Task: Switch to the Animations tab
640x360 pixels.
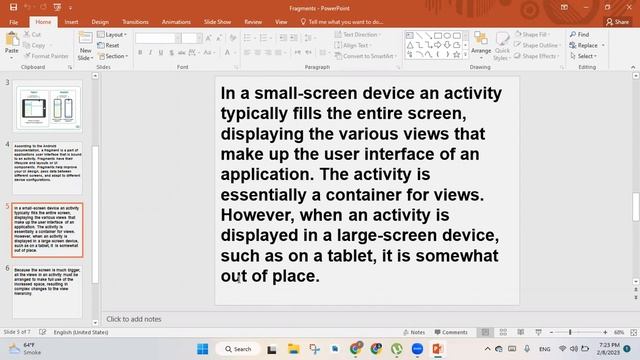Action: click(176, 22)
